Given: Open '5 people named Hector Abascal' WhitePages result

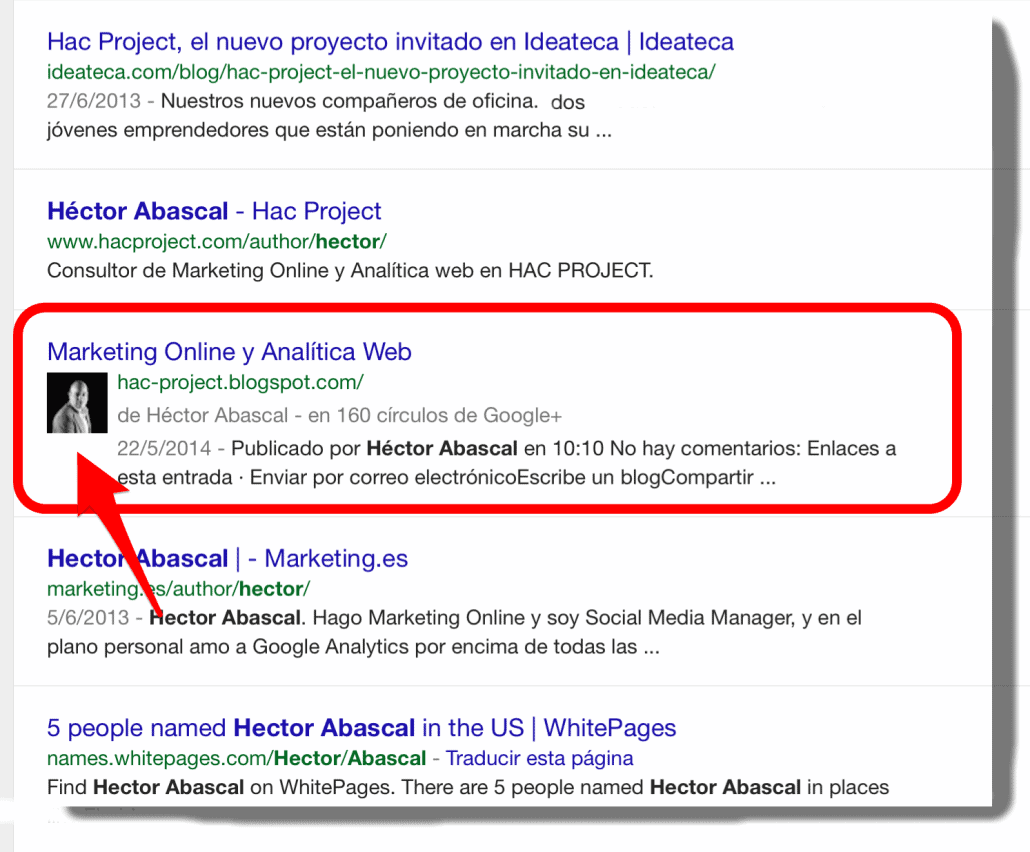Looking at the screenshot, I should click(x=361, y=728).
